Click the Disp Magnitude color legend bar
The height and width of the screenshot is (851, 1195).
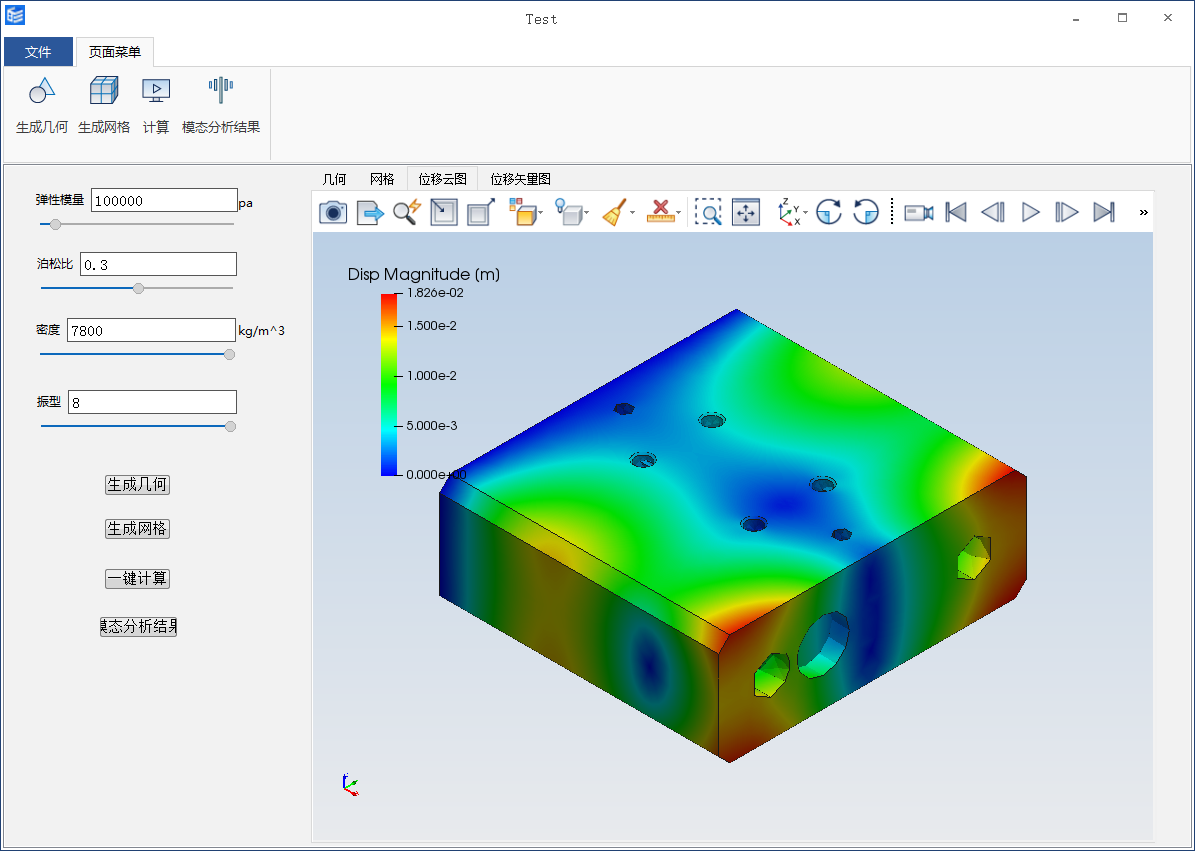[x=389, y=385]
